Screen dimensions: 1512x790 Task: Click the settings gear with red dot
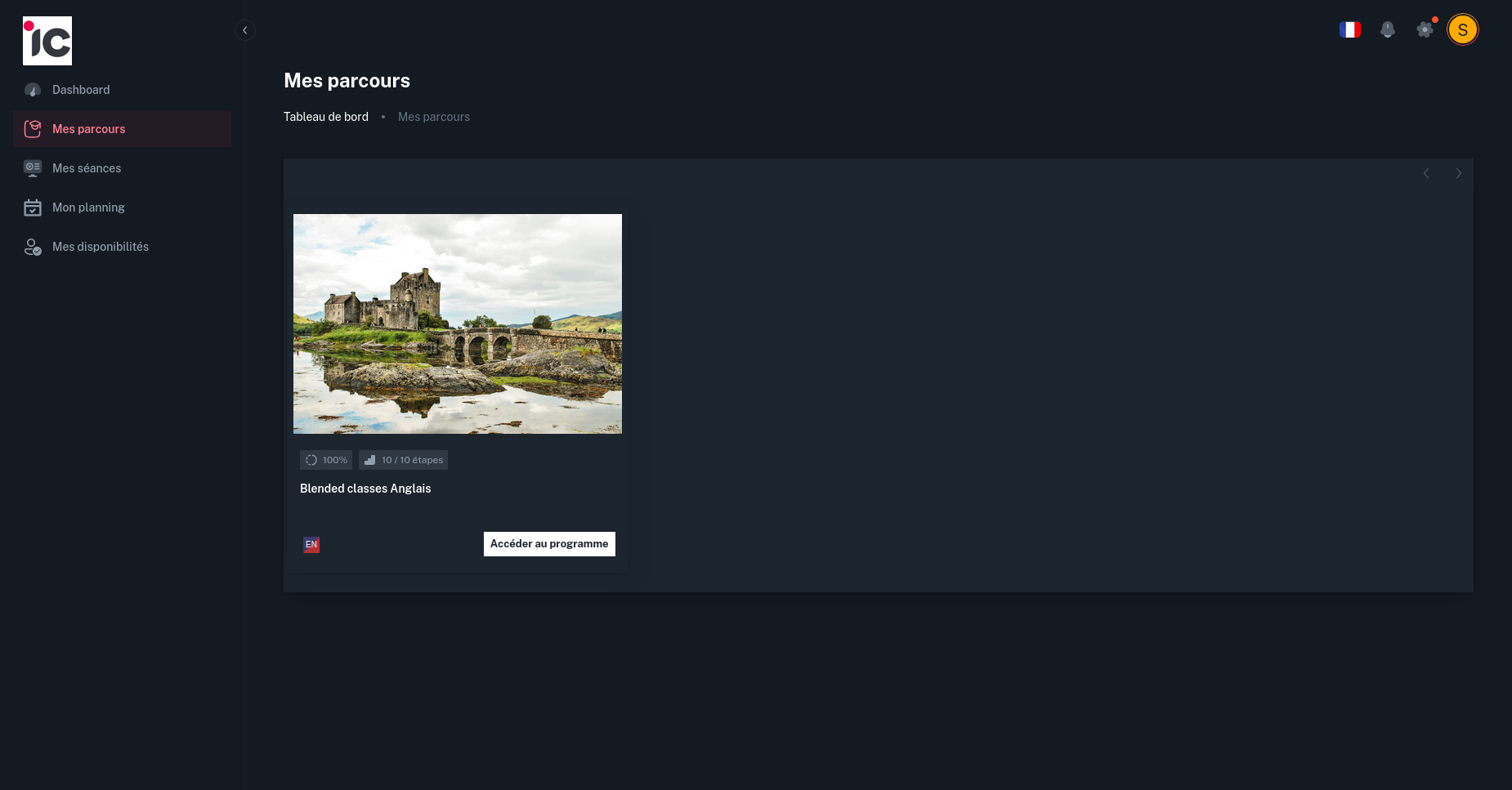pyautogui.click(x=1425, y=29)
